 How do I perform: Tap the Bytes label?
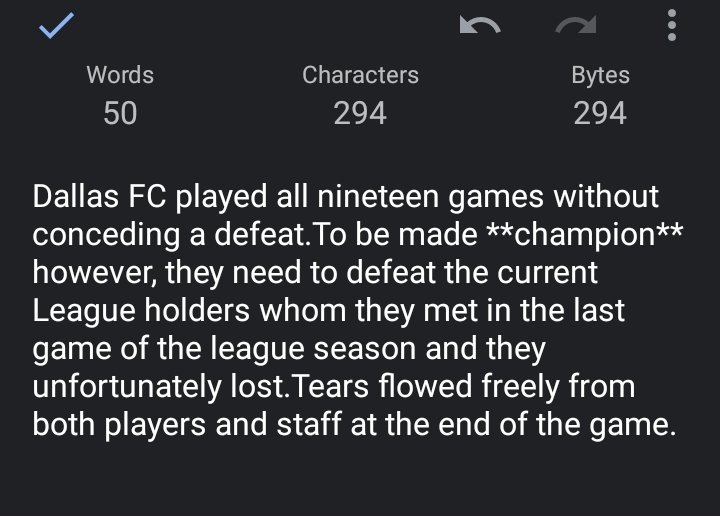600,75
